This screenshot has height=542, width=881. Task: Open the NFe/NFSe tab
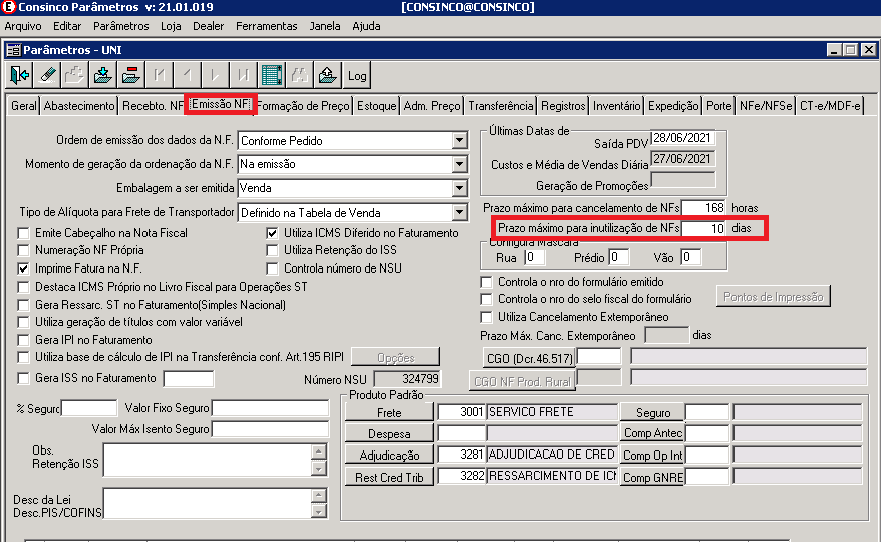[766, 106]
